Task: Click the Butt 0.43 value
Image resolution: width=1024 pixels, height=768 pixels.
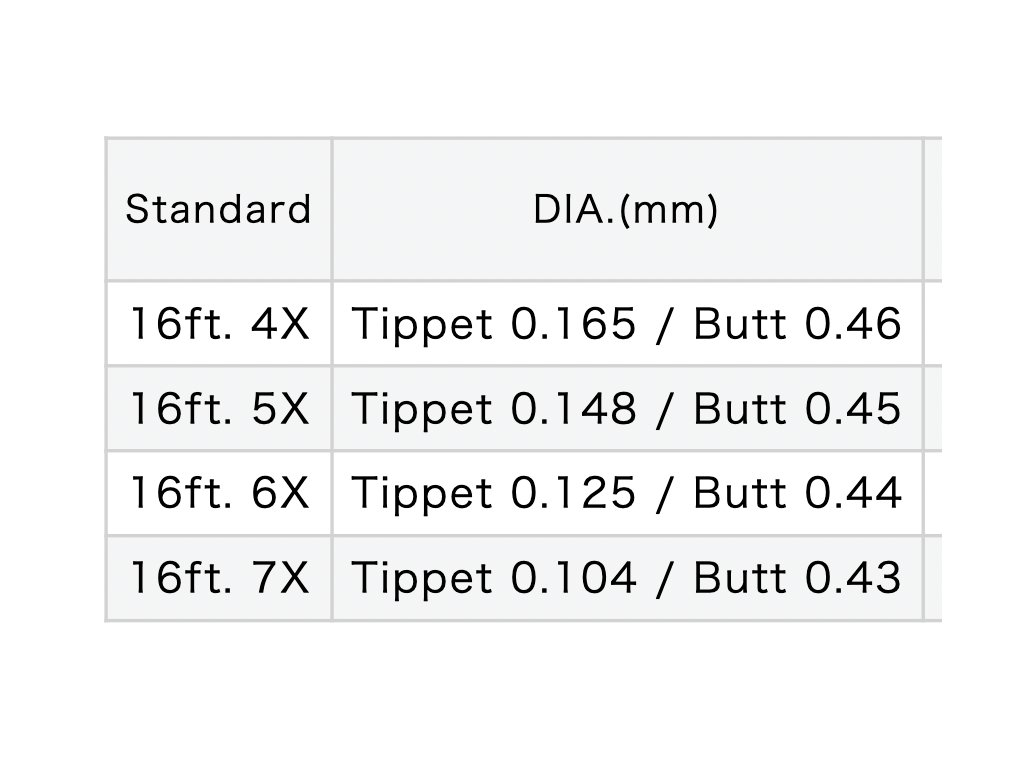Action: pyautogui.click(x=797, y=578)
